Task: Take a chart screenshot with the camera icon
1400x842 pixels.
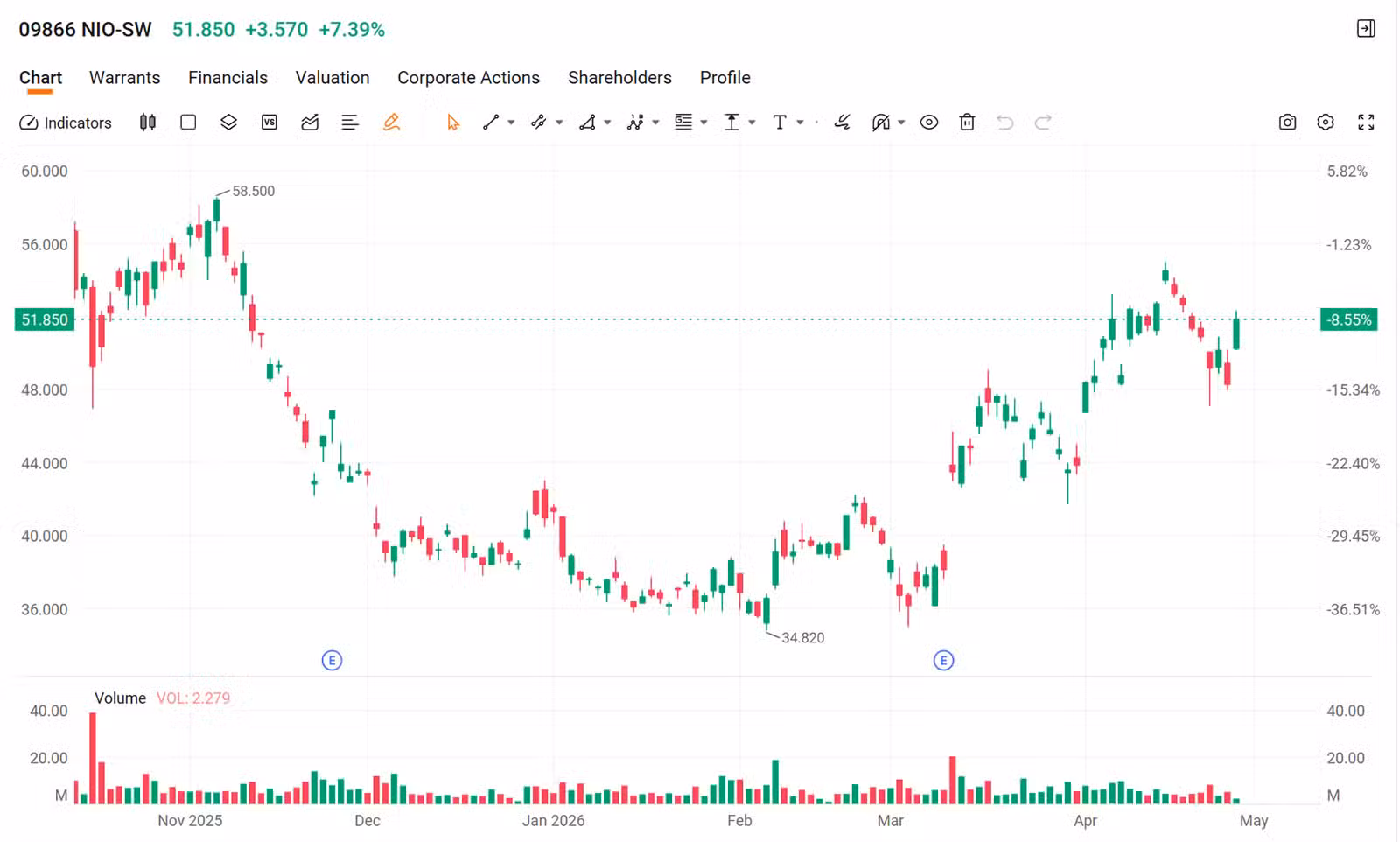Action: [1286, 122]
